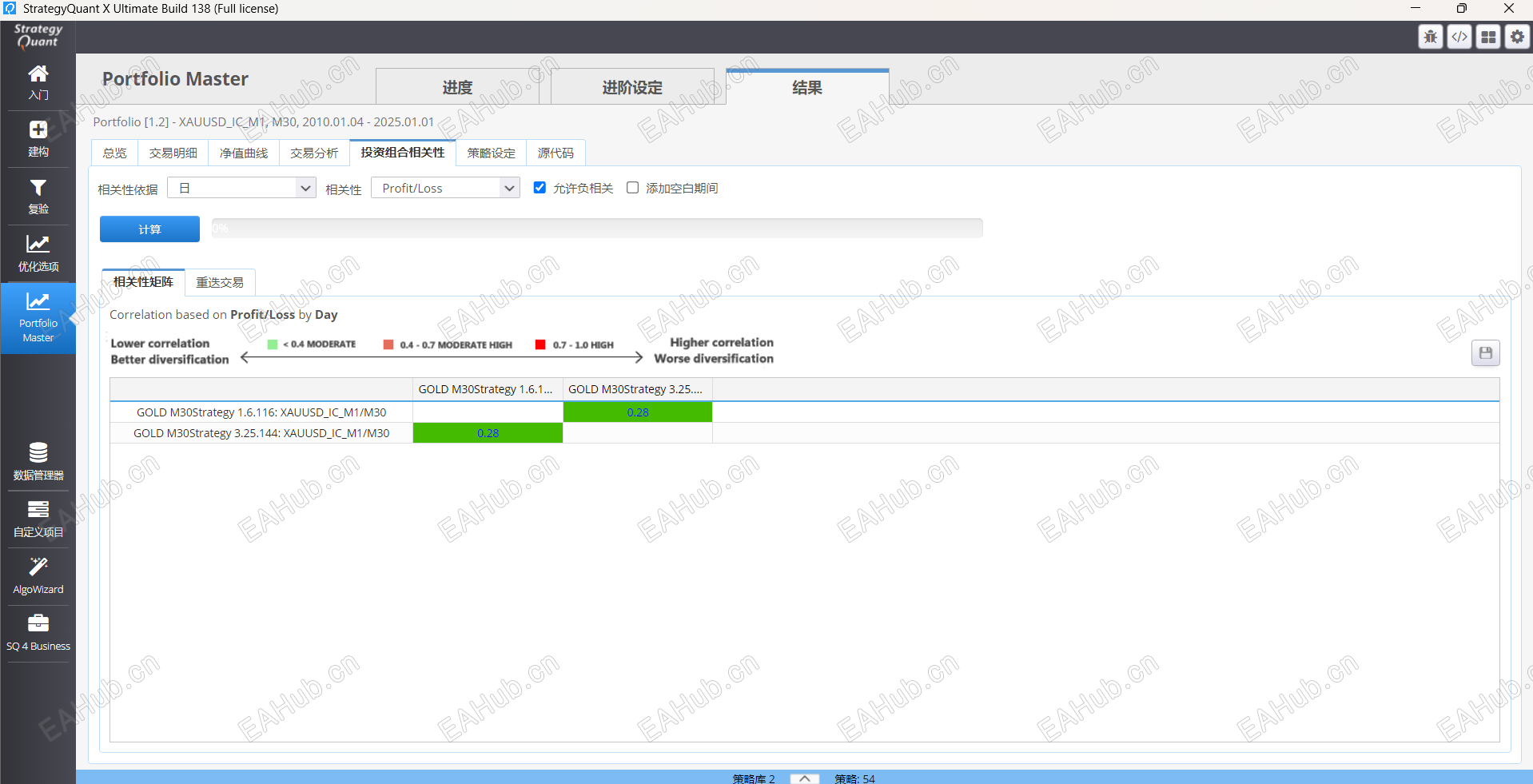The width and height of the screenshot is (1533, 784).
Task: Open the 源代码 tab
Action: (555, 153)
